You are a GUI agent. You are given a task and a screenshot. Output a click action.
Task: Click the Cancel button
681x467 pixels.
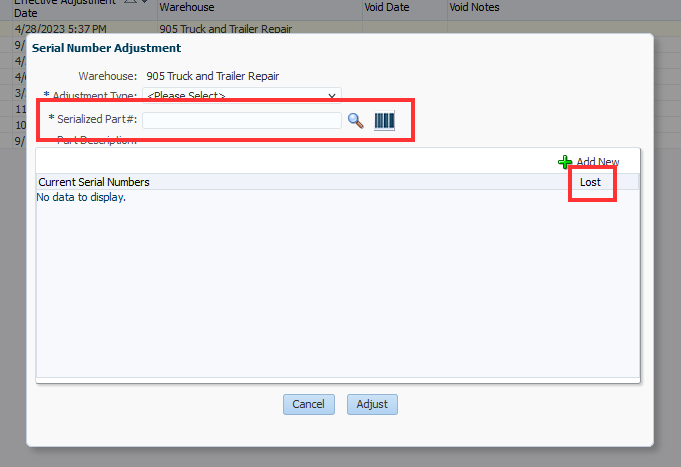pos(309,404)
